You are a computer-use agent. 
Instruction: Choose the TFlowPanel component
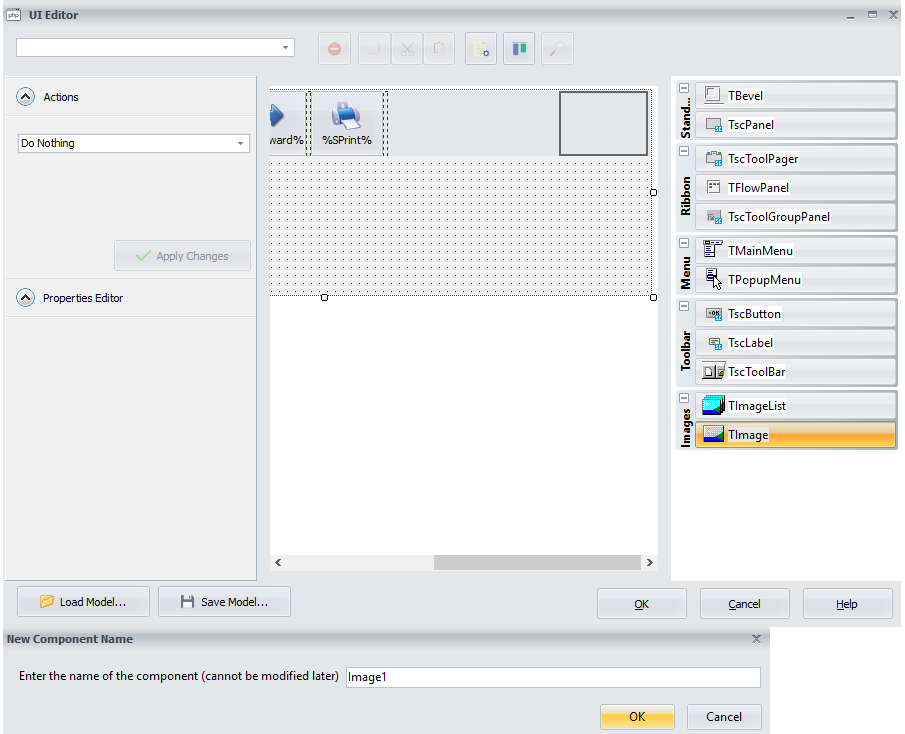[x=795, y=188]
